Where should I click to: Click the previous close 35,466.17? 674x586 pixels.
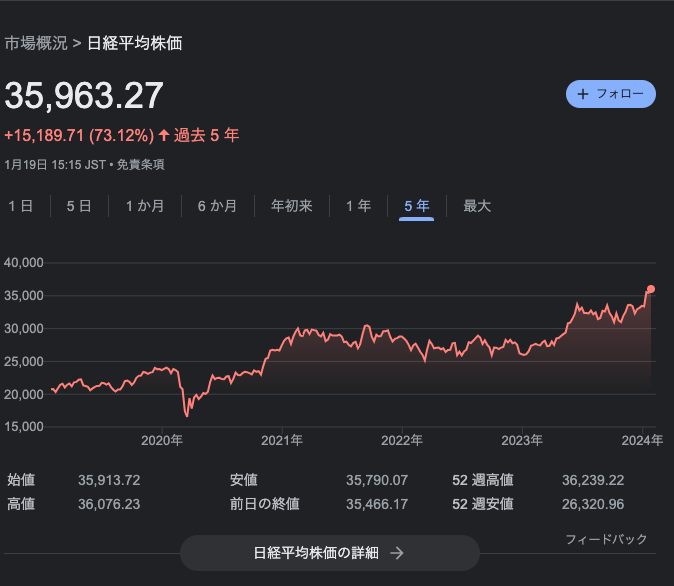[x=377, y=504]
